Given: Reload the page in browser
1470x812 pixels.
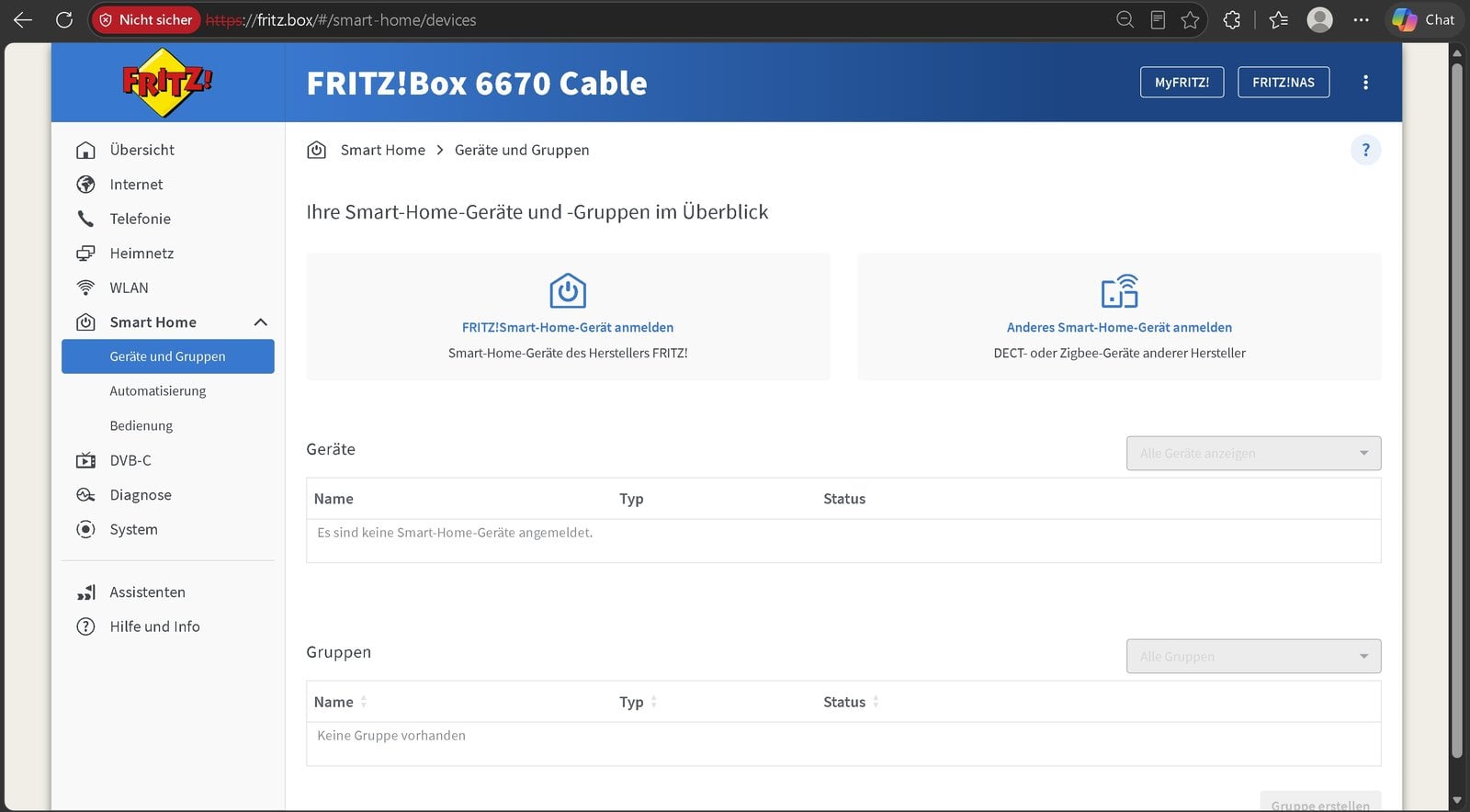Looking at the screenshot, I should click(64, 19).
